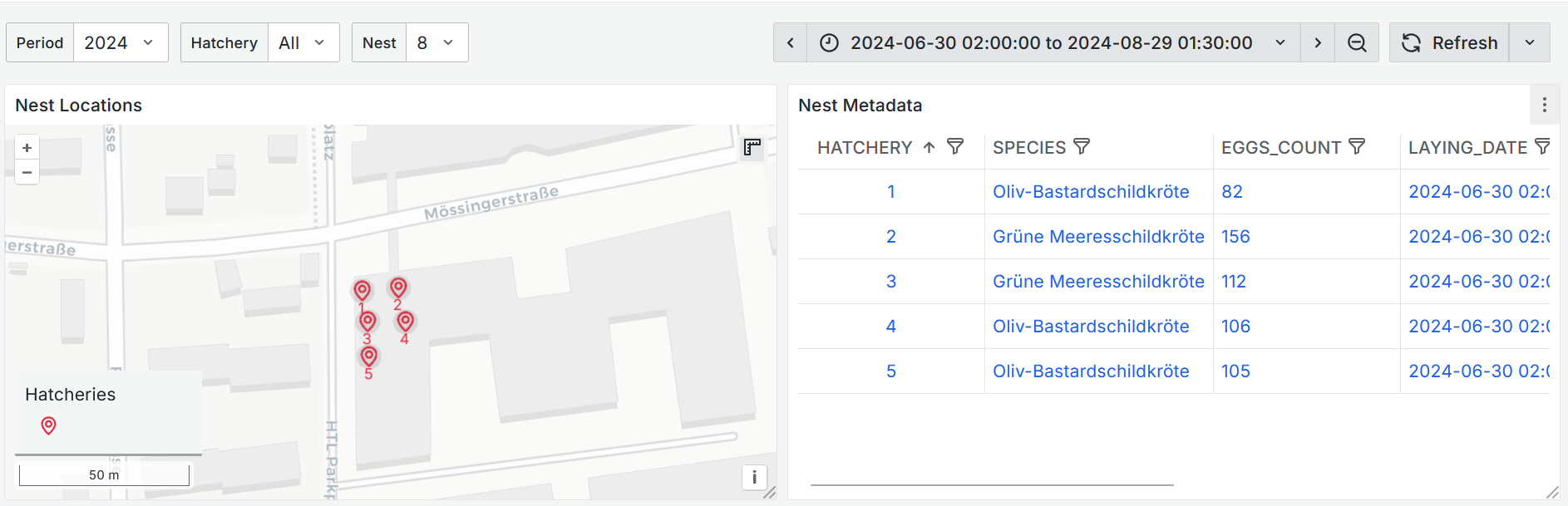This screenshot has height=506, width=1568.
Task: Zoom out the dashboard time range
Action: (x=1357, y=43)
